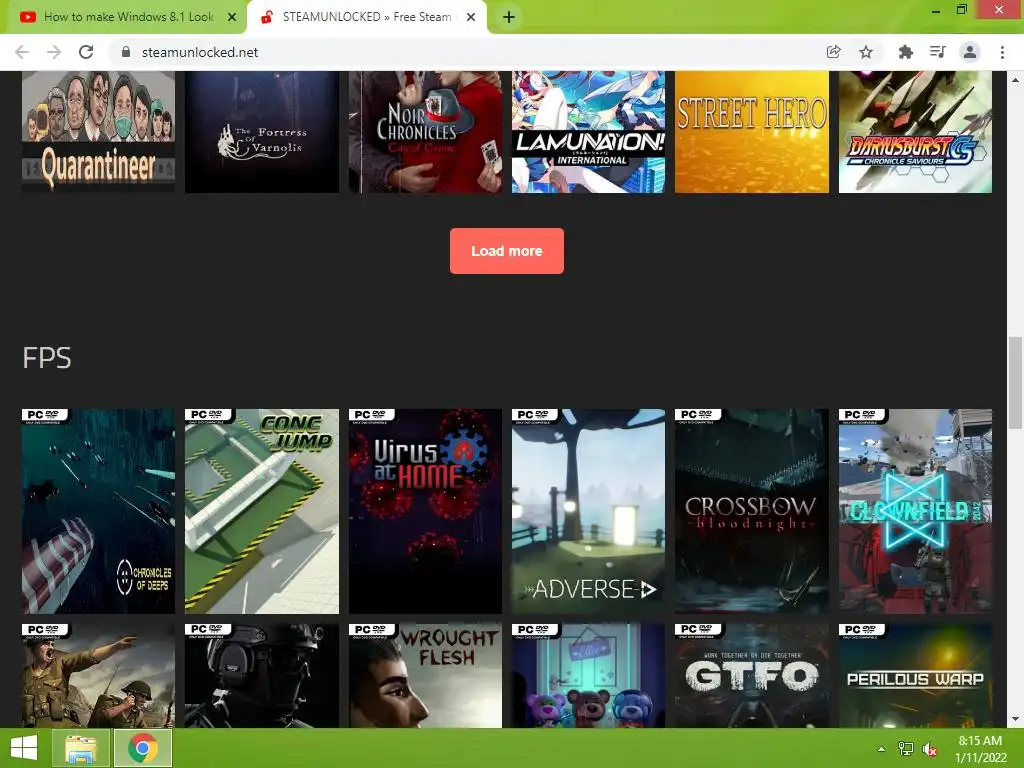Reload the steamunlocked page

tap(86, 52)
